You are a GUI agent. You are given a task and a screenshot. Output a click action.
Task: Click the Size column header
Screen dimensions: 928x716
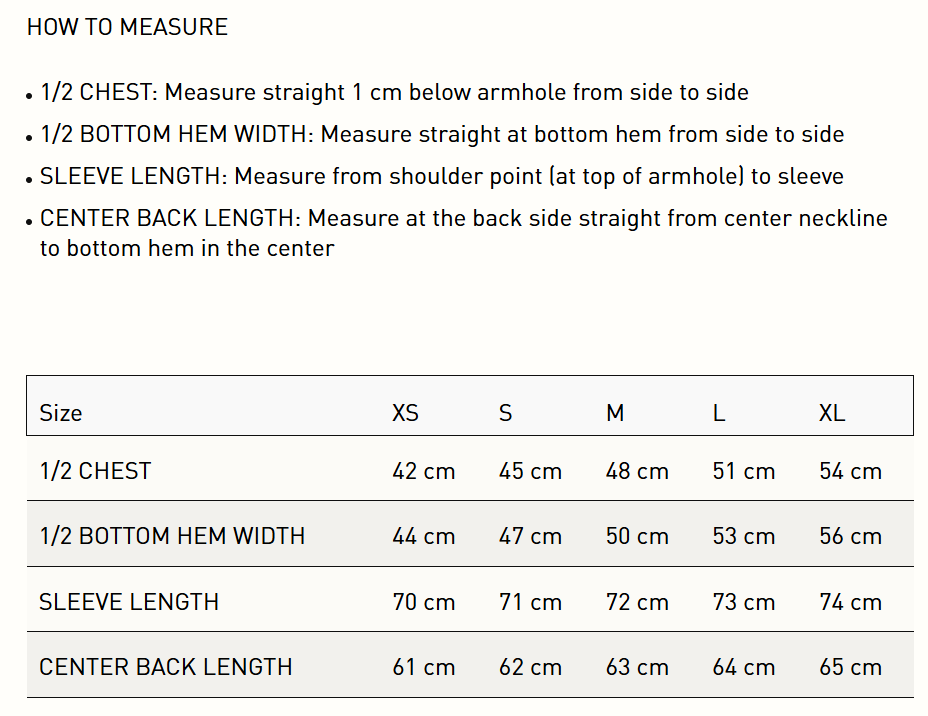coord(61,413)
